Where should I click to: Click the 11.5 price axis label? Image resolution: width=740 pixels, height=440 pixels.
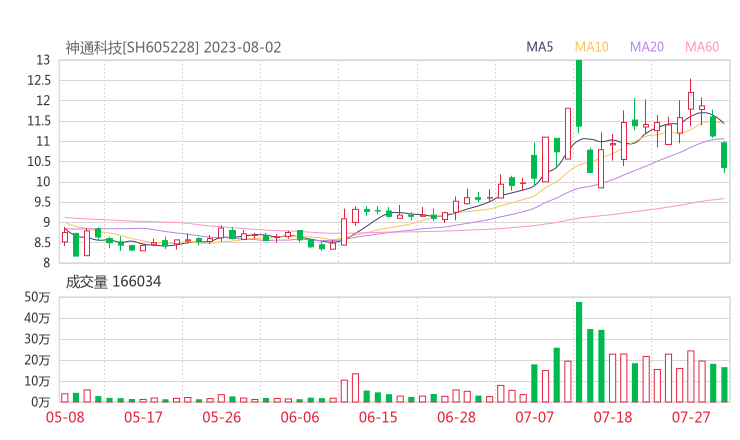coord(39,121)
